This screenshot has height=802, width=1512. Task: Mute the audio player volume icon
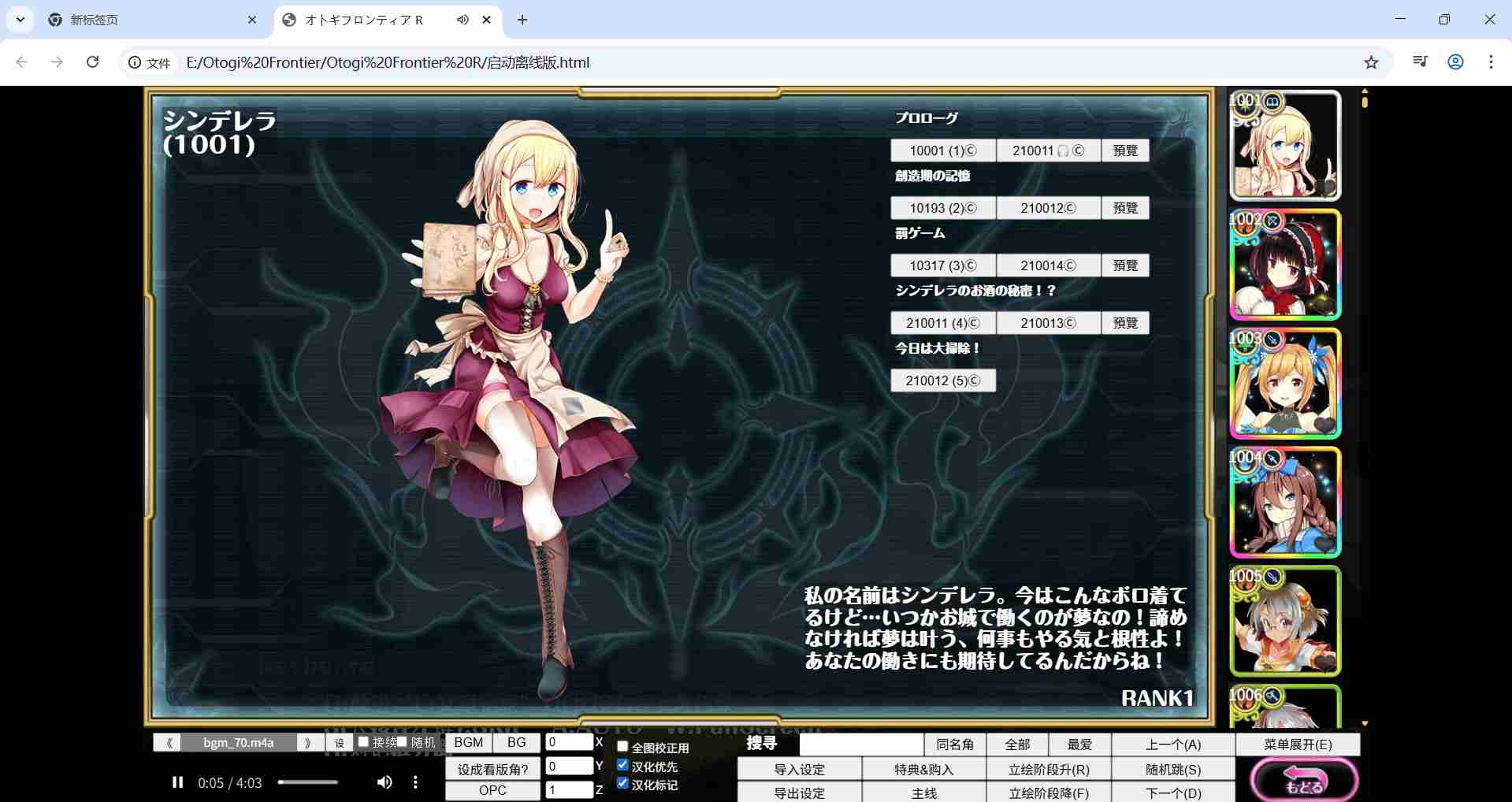(x=385, y=782)
